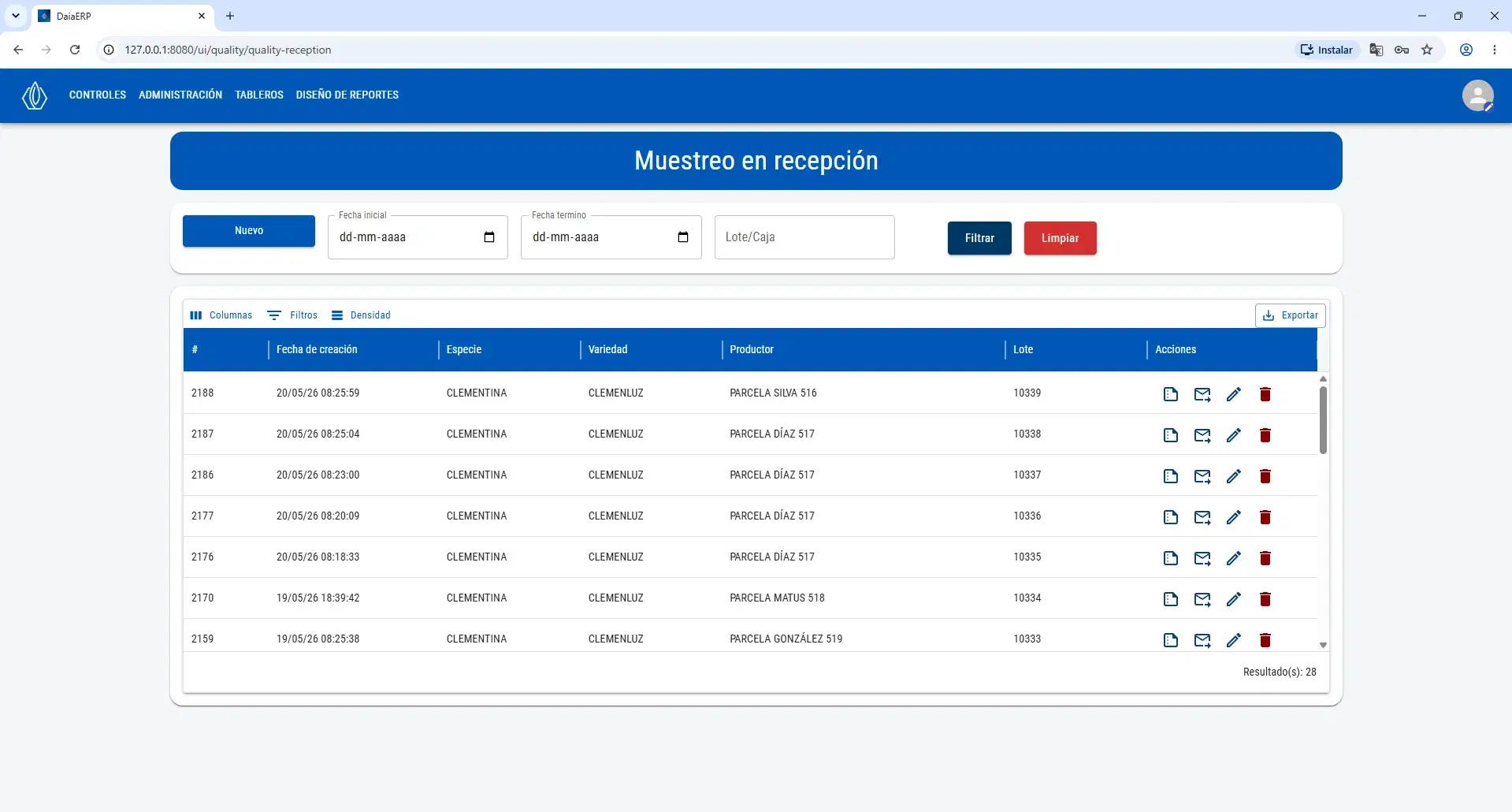Click the table's vertical scrollbar thumb
Viewport: 1512px width, 812px height.
pyautogui.click(x=1323, y=420)
